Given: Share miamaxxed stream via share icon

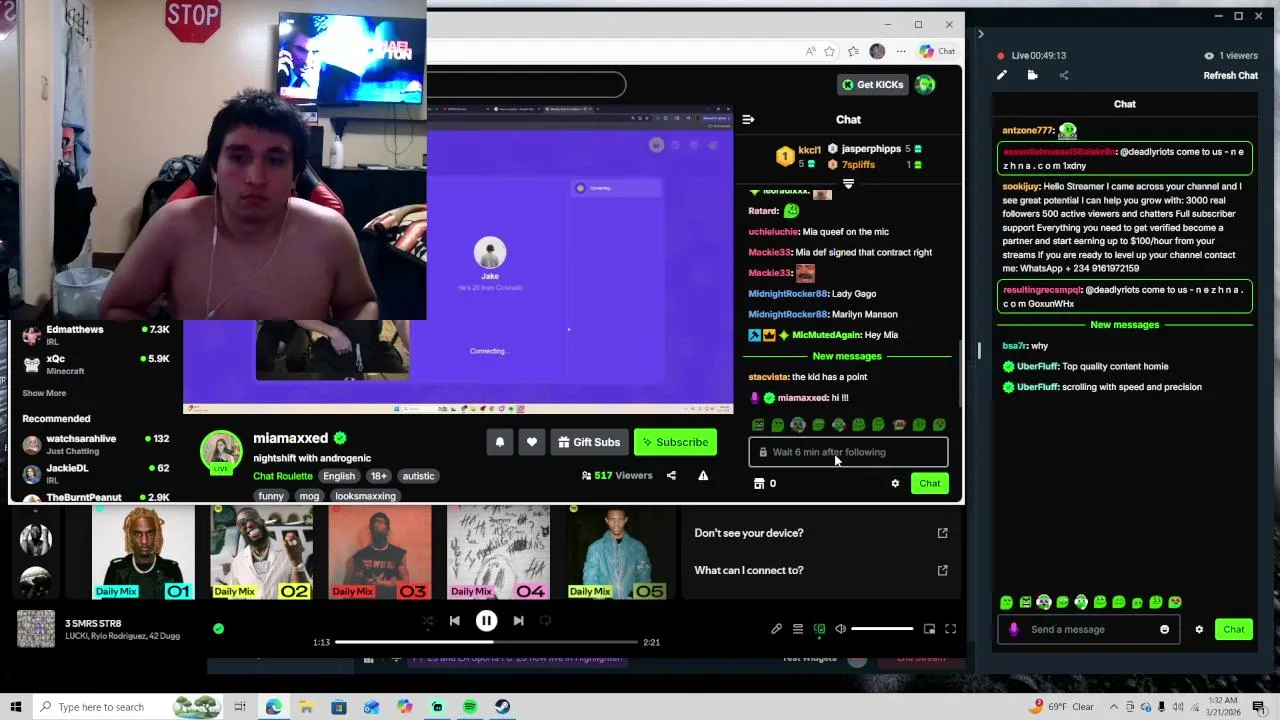Looking at the screenshot, I should [671, 475].
